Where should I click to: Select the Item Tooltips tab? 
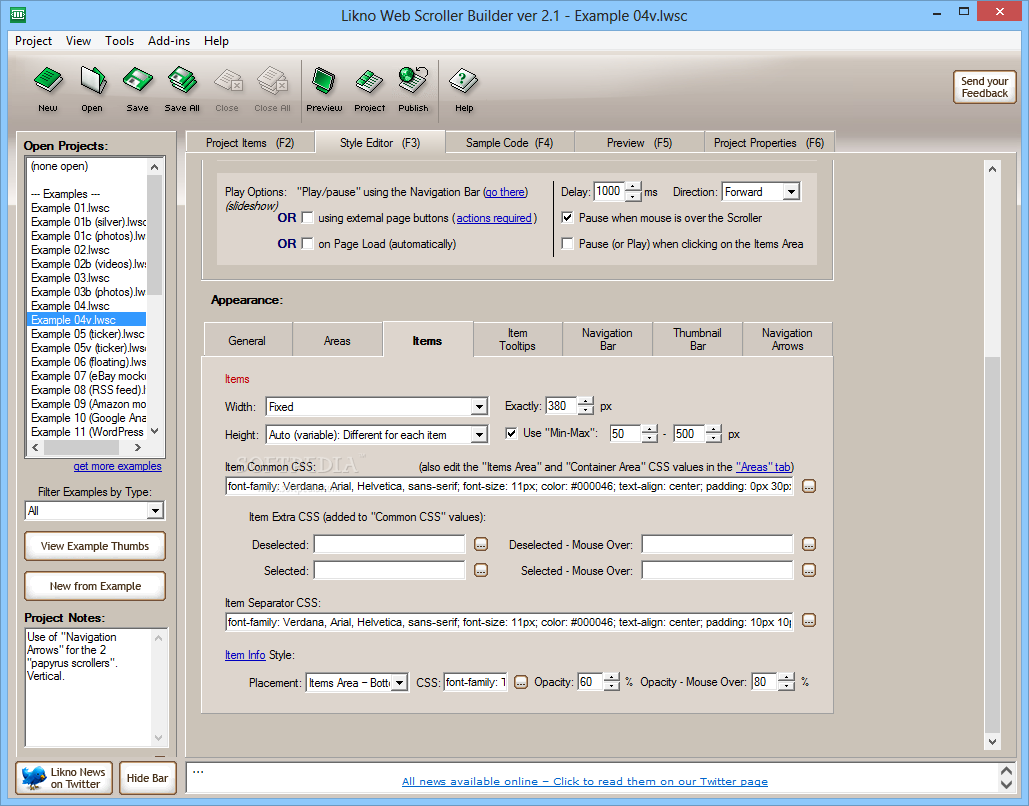tap(517, 339)
